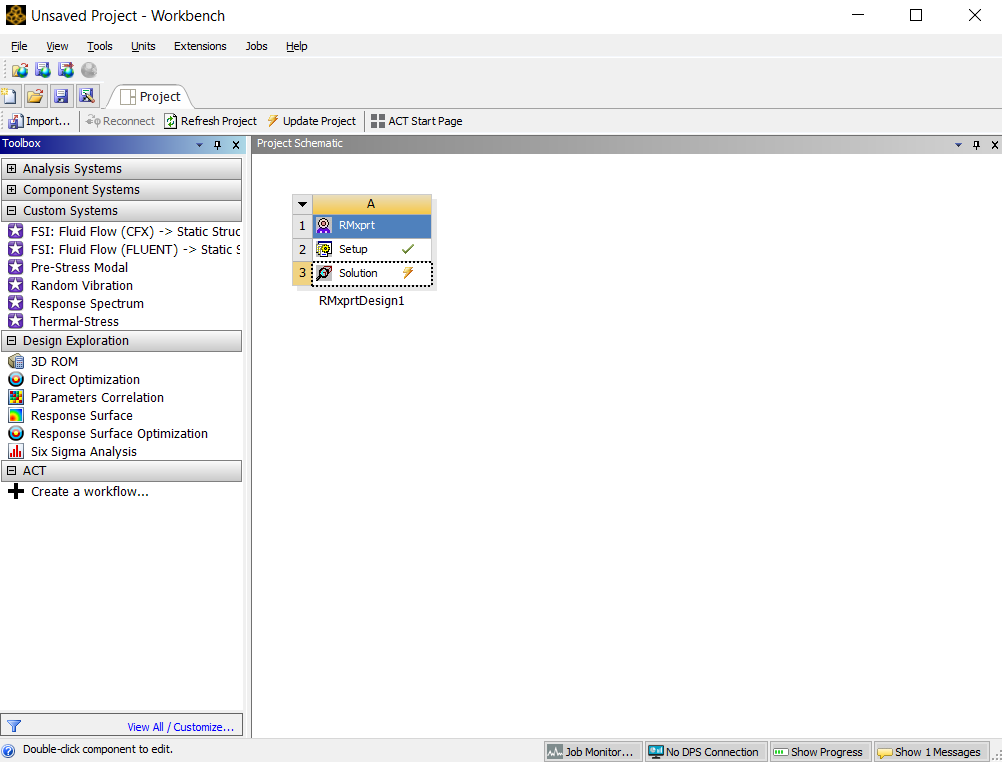
Task: Select FSI: Fluid Flow (FLUENT) custom system
Action: point(124,249)
